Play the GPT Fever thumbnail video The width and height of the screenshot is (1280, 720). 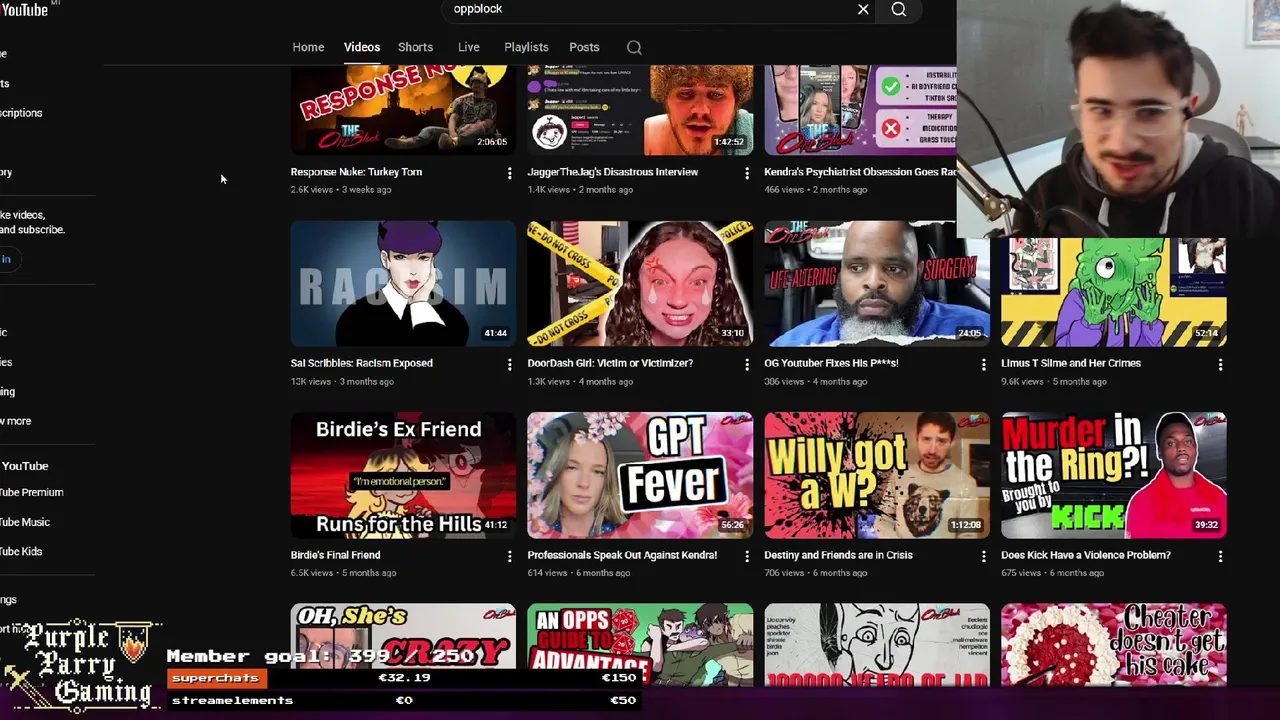pos(640,475)
